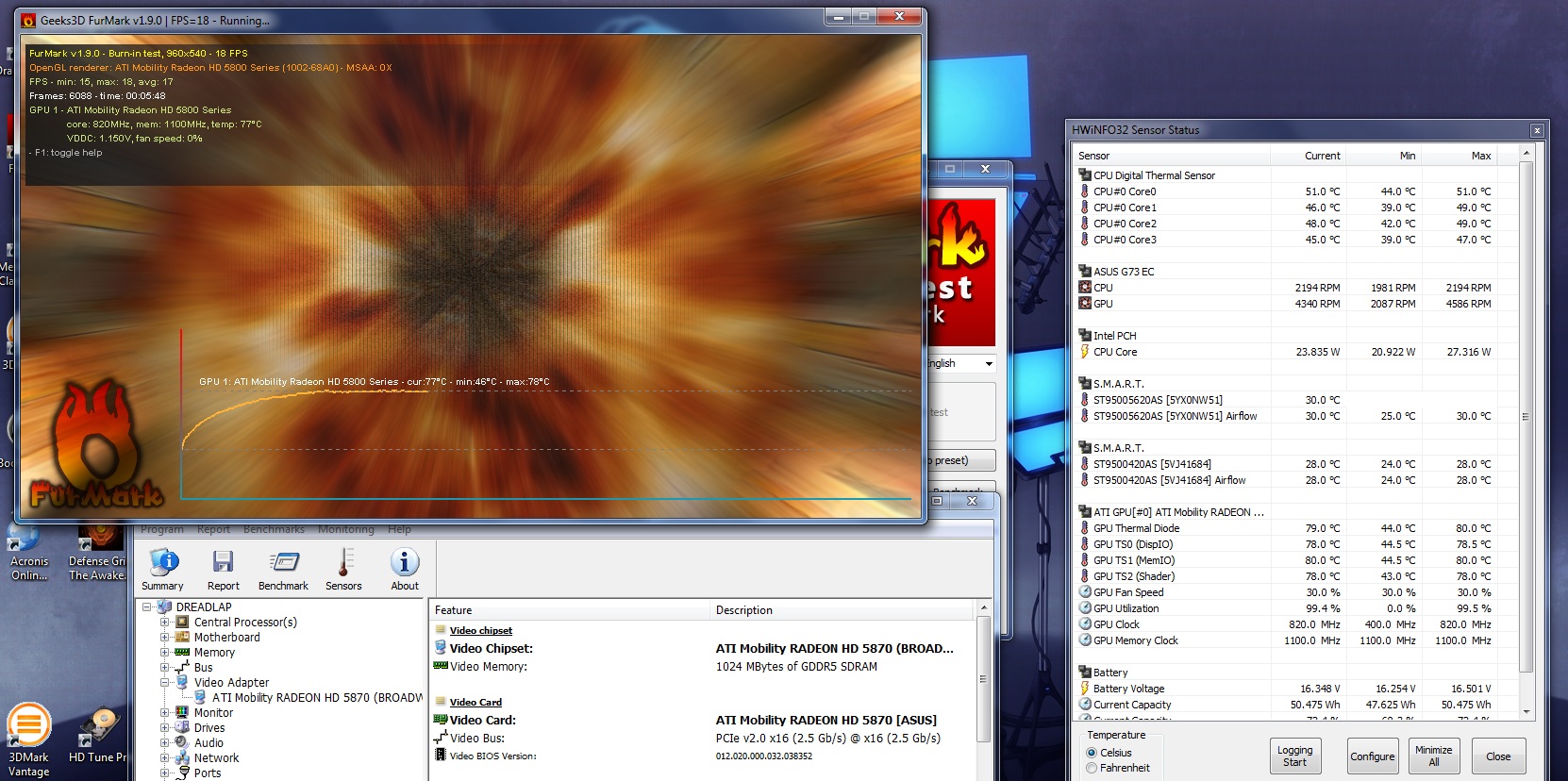Viewport: 1568px width, 781px height.
Task: Select the Monitor tree item
Action: [213, 713]
